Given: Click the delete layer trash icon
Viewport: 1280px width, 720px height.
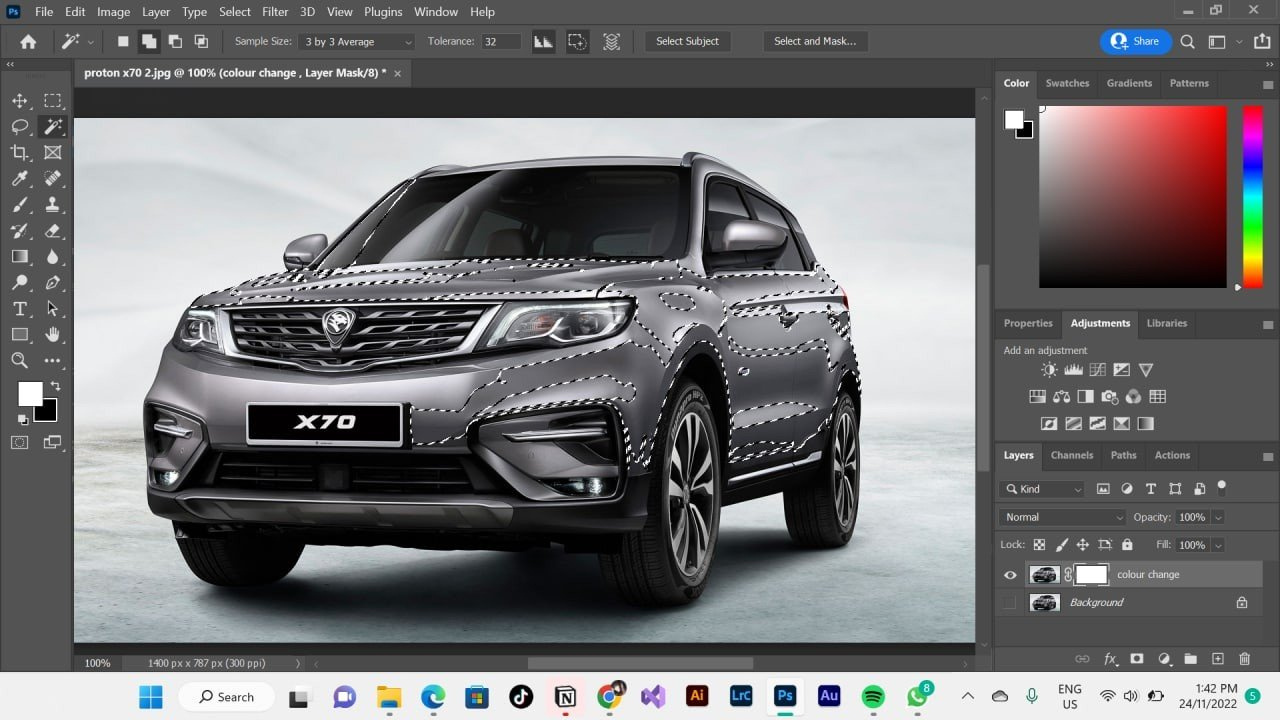Looking at the screenshot, I should [x=1244, y=659].
